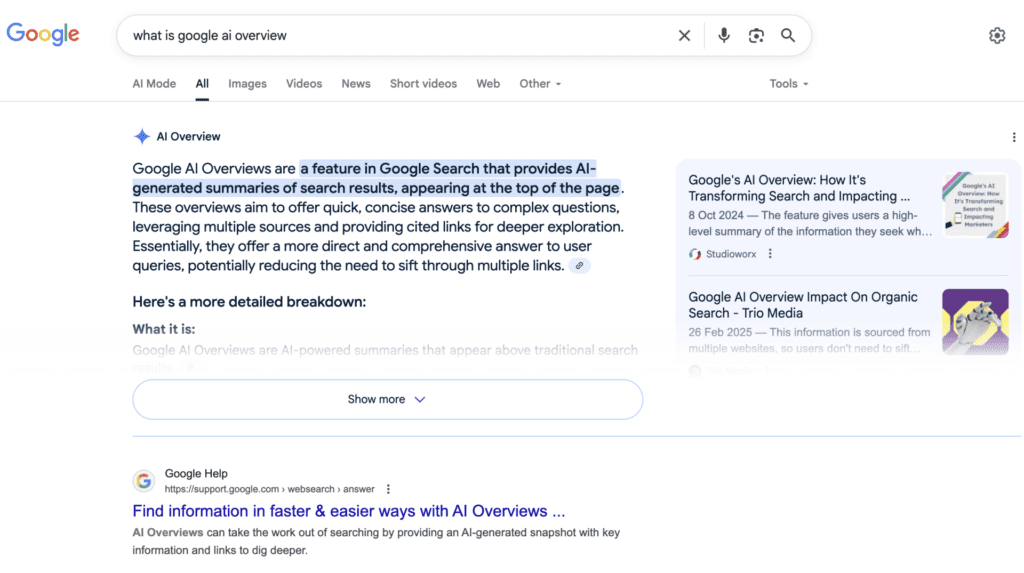
Task: Click the highlighted 'a feature in Google Search' text
Action: pyautogui.click(x=389, y=169)
